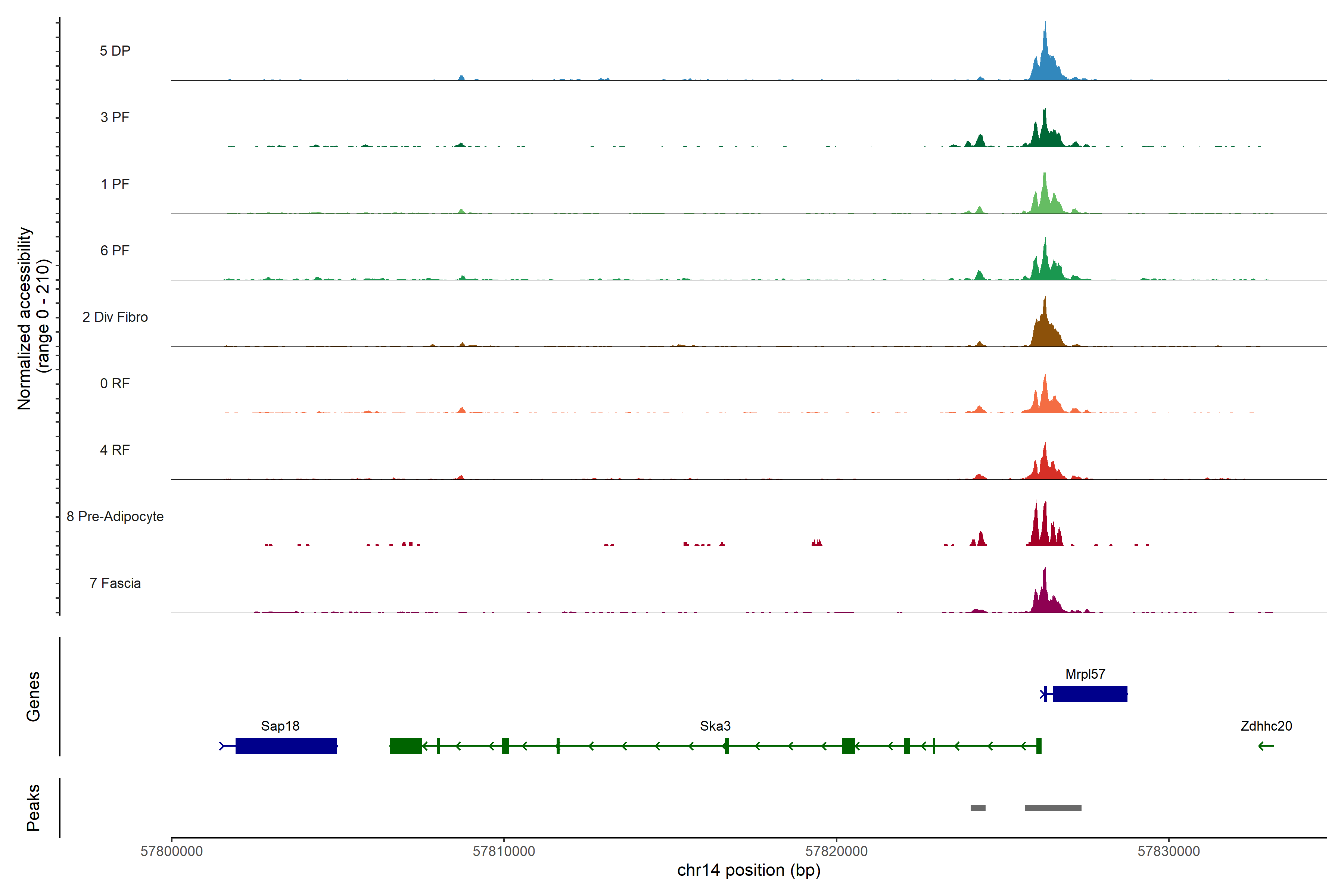Click the 3 PF track label

pyautogui.click(x=115, y=118)
